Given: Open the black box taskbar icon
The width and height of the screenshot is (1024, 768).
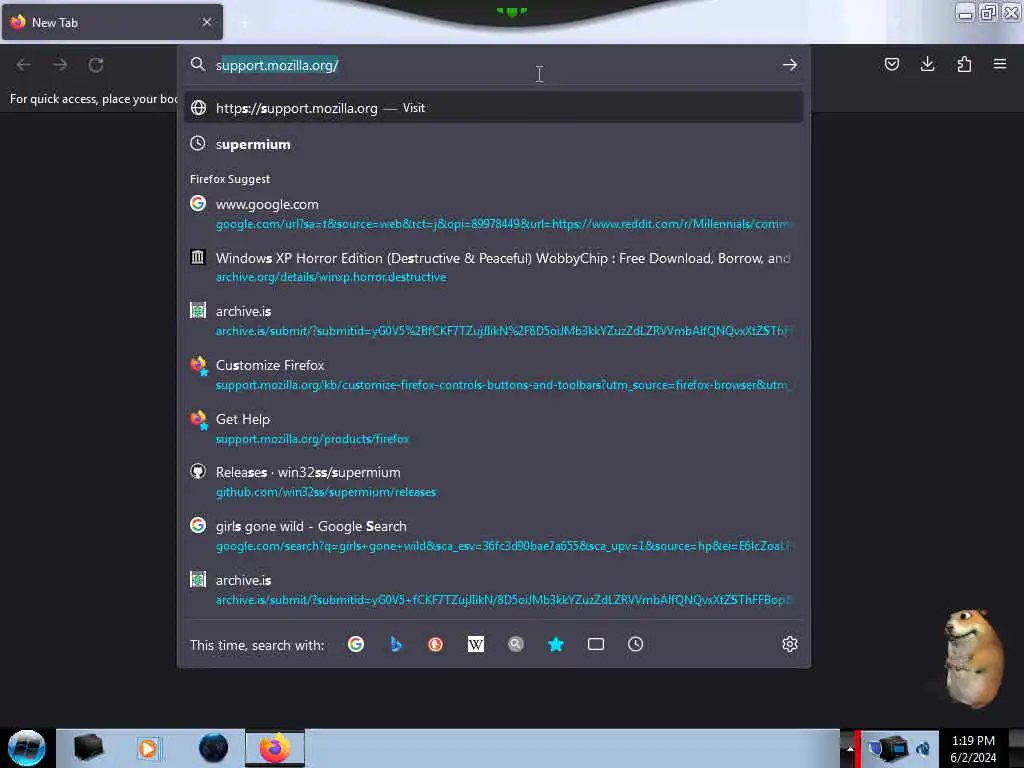Looking at the screenshot, I should [88, 748].
